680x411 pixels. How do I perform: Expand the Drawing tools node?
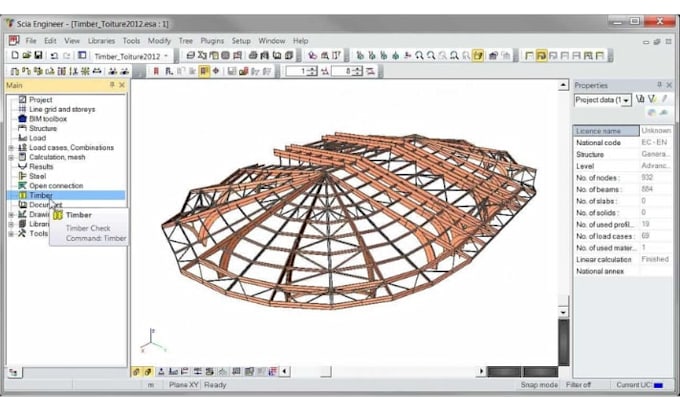[11, 214]
